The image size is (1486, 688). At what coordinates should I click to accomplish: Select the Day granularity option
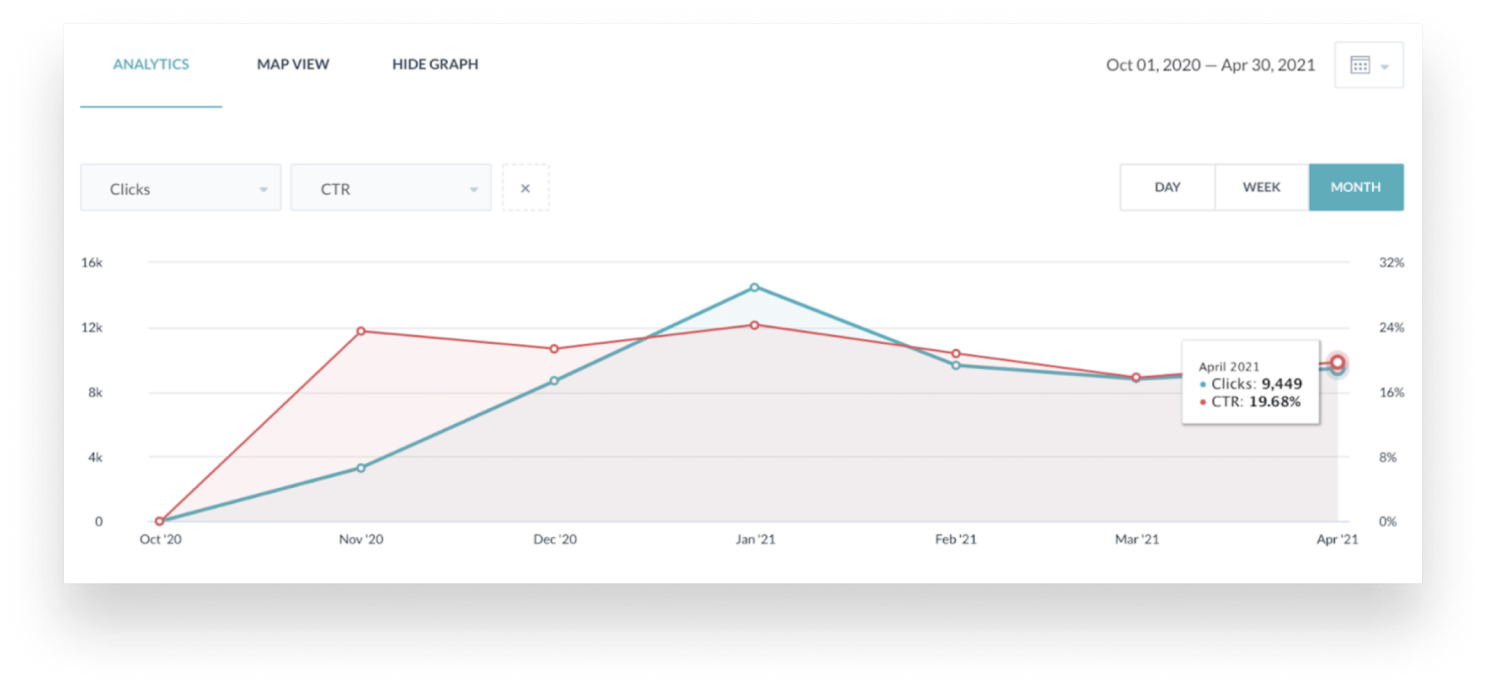pos(1167,187)
